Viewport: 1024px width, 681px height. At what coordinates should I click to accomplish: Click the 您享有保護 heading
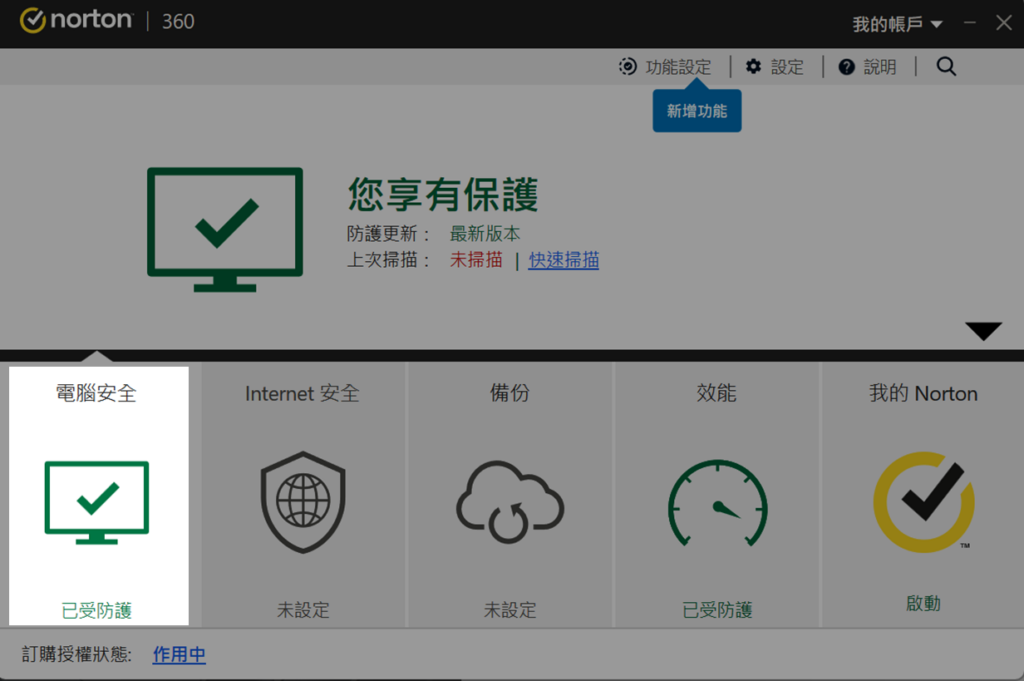(x=443, y=195)
